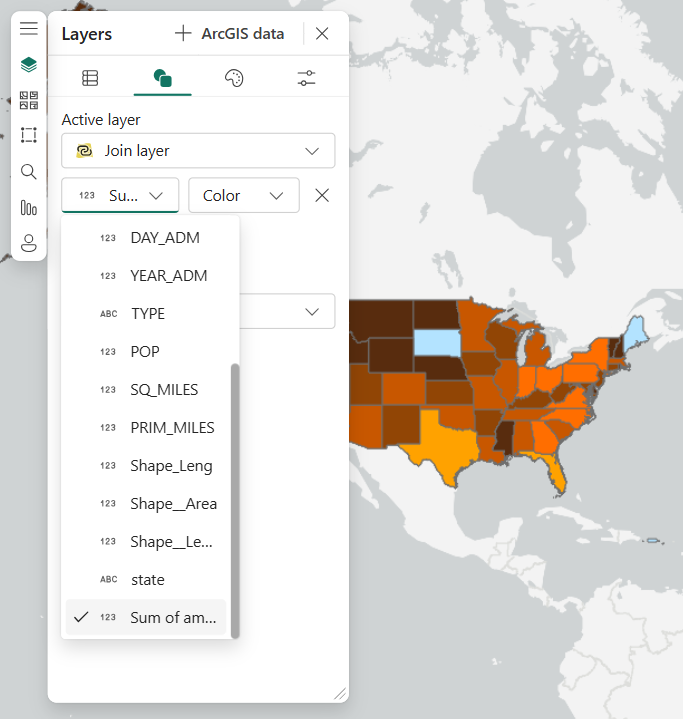Open the Color style dropdown
The image size is (683, 719).
[244, 196]
